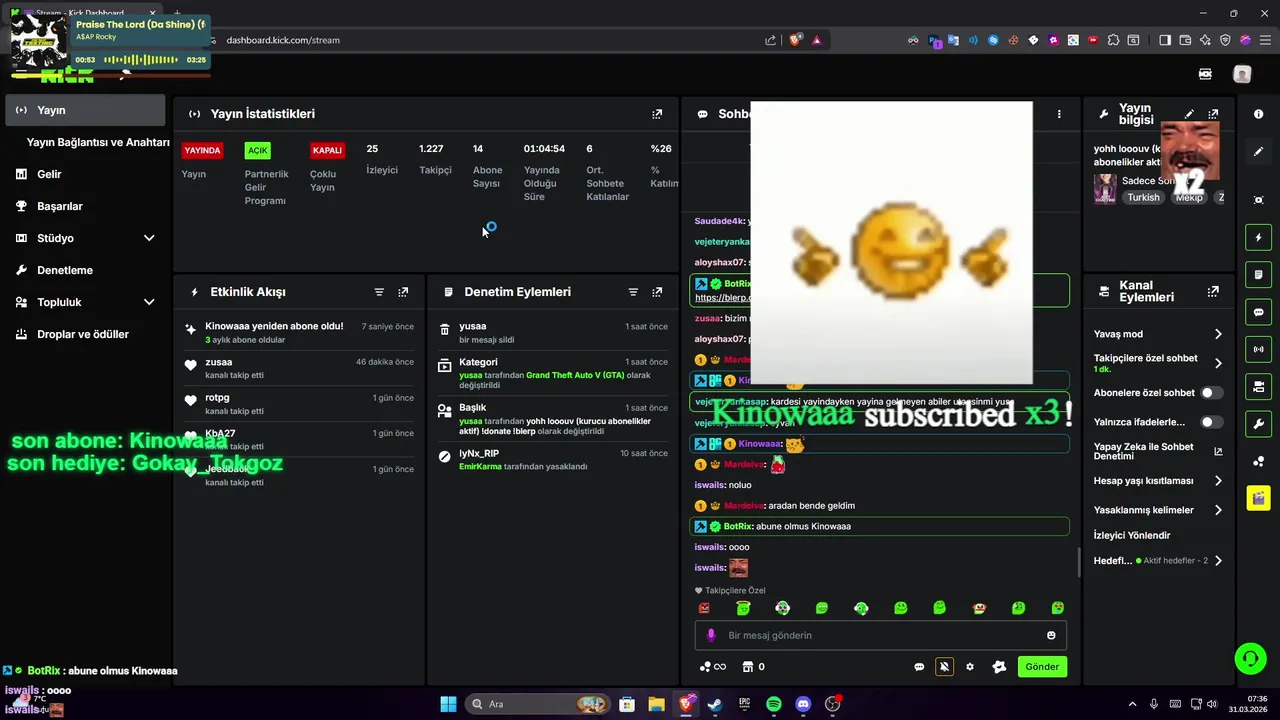The image size is (1280, 720).
Task: Open the shop icon showing 0
Action: coord(753,667)
